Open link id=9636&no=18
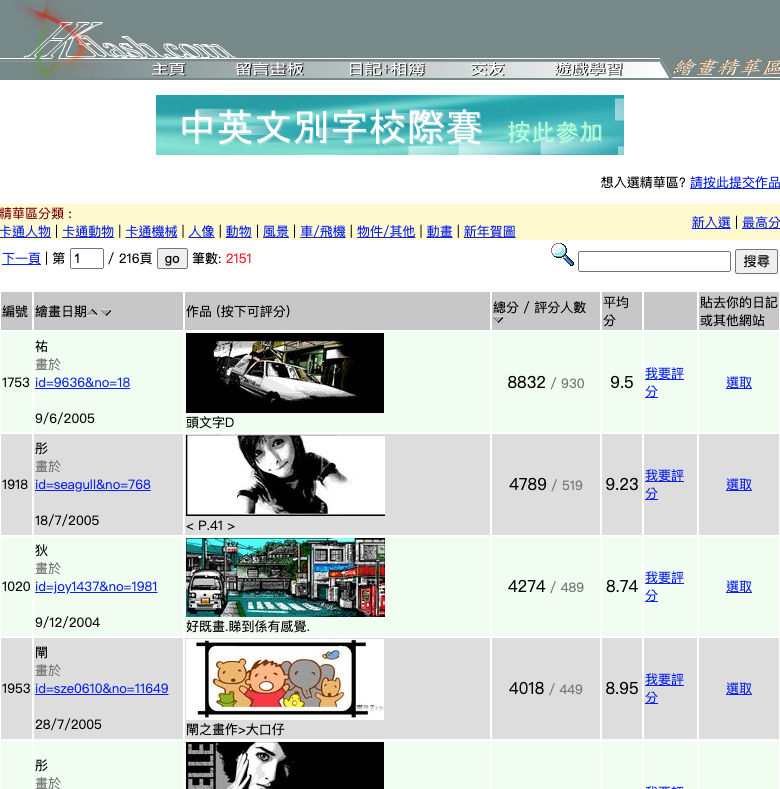This screenshot has height=789, width=780. pyautogui.click(x=83, y=382)
